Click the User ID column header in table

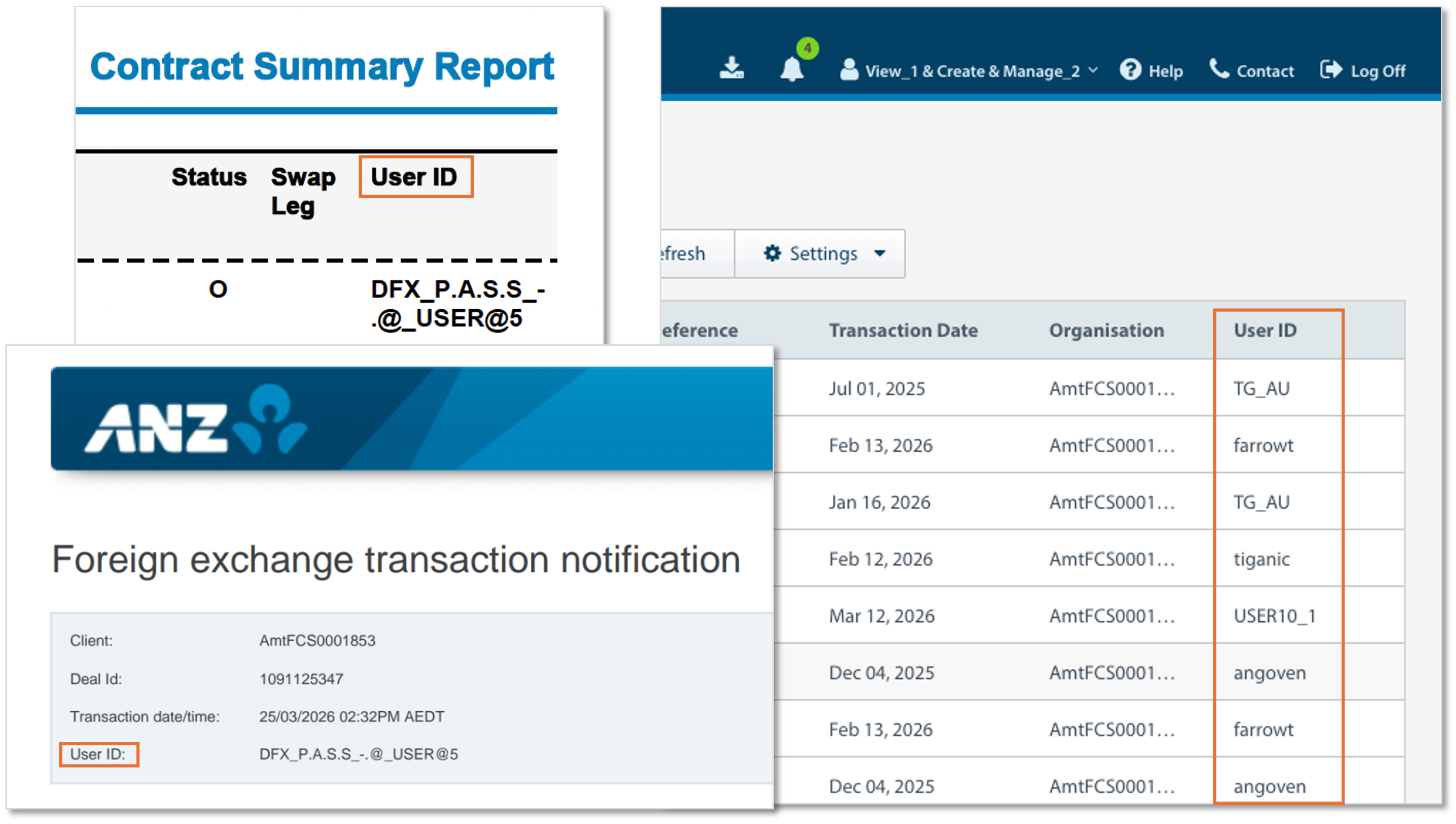click(x=1265, y=330)
